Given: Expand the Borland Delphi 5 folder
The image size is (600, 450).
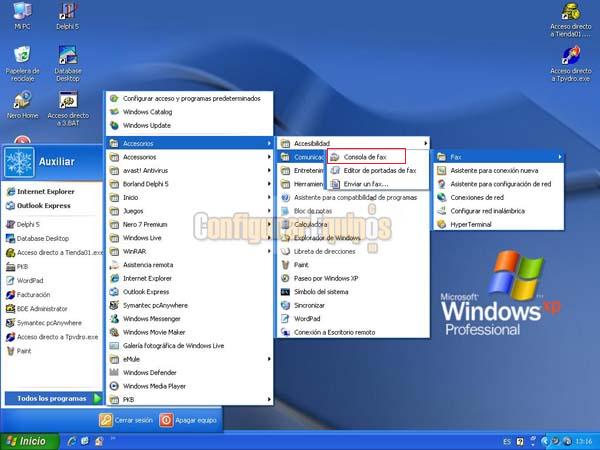Looking at the screenshot, I should pos(190,184).
